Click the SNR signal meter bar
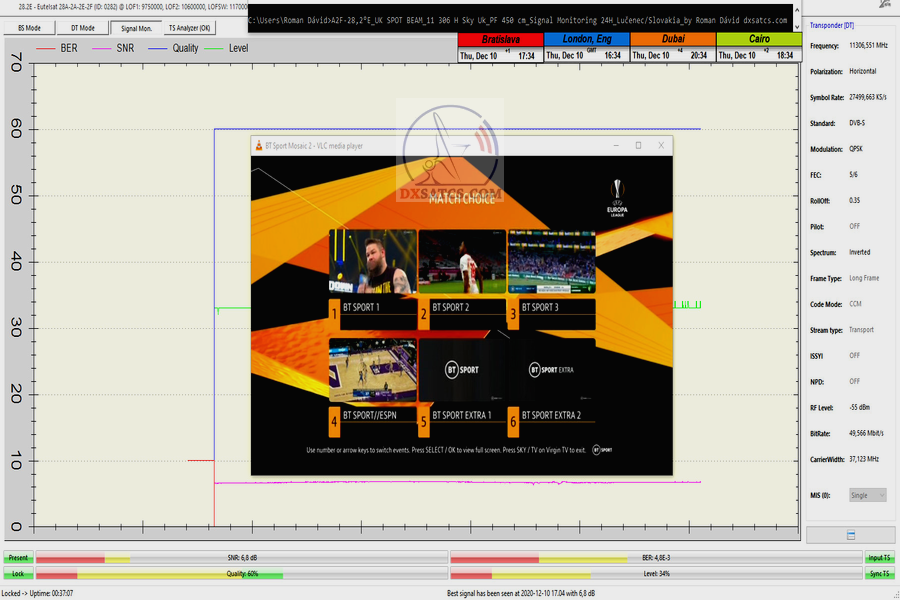Viewport: 900px width, 600px height. coord(240,558)
